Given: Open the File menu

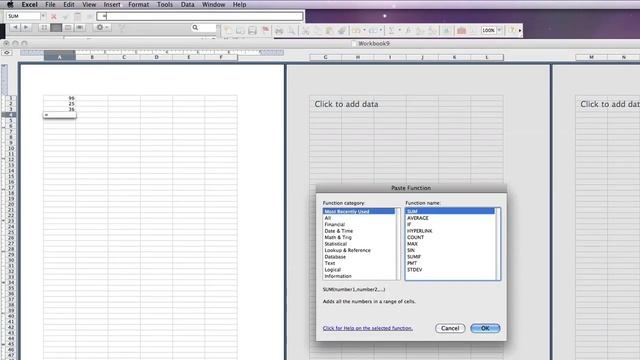Looking at the screenshot, I should (50, 4).
